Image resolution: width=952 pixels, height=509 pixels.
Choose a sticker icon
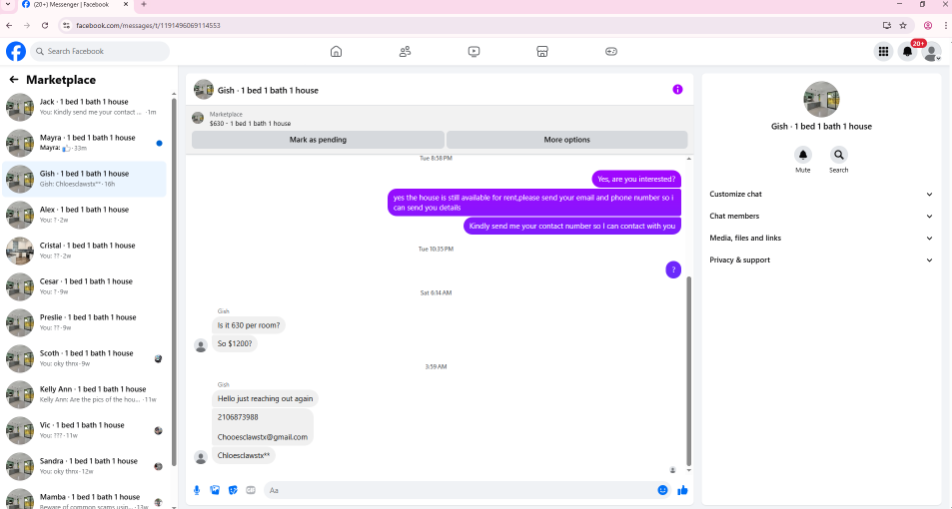pos(233,490)
